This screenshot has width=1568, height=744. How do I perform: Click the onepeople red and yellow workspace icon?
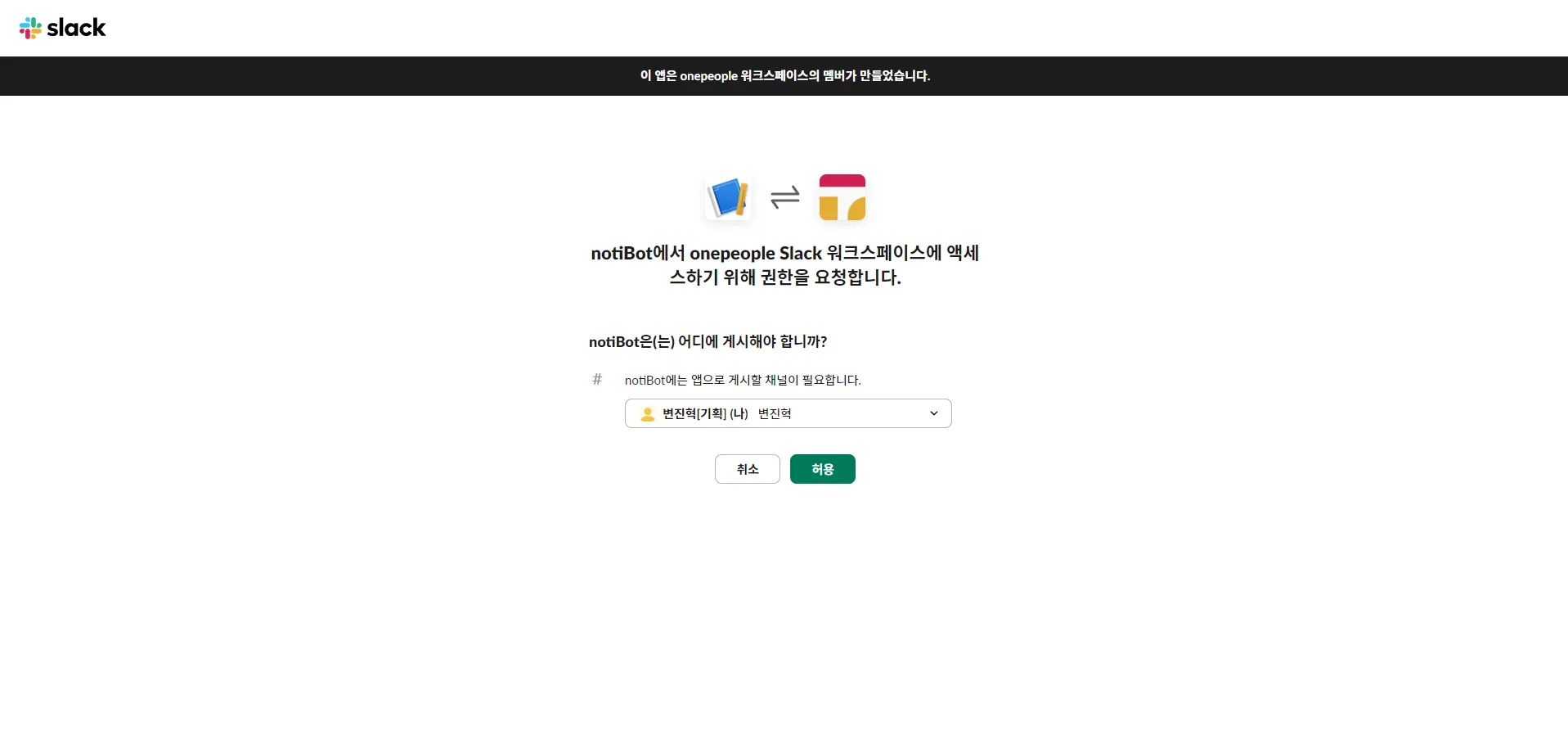point(842,197)
